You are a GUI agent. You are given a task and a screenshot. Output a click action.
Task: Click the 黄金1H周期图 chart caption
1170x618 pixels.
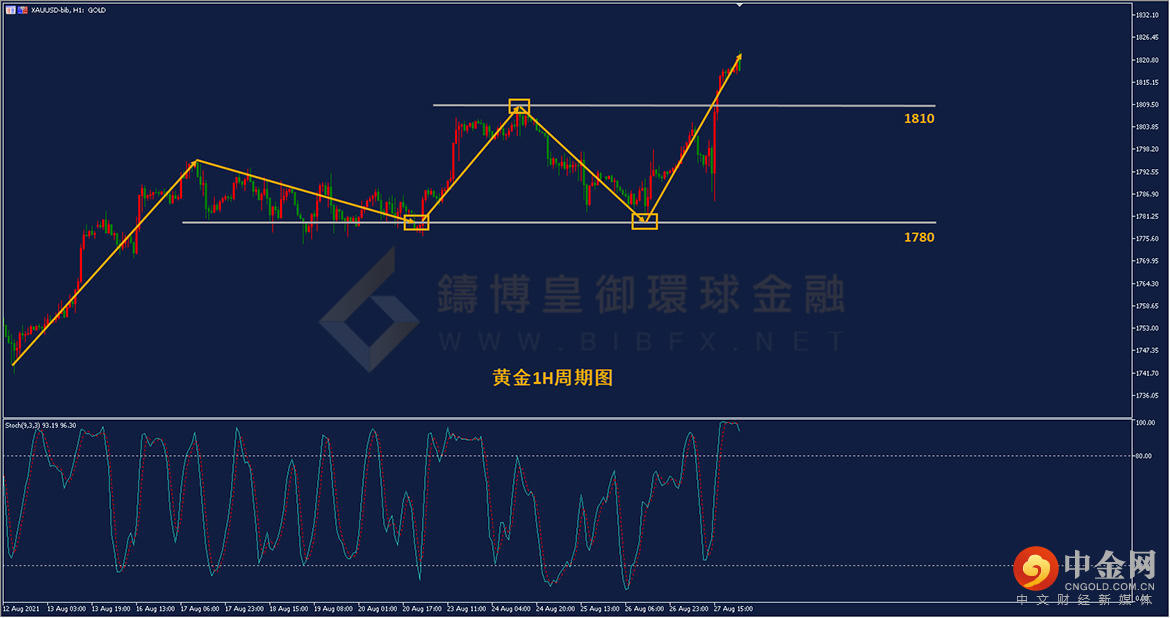[553, 378]
